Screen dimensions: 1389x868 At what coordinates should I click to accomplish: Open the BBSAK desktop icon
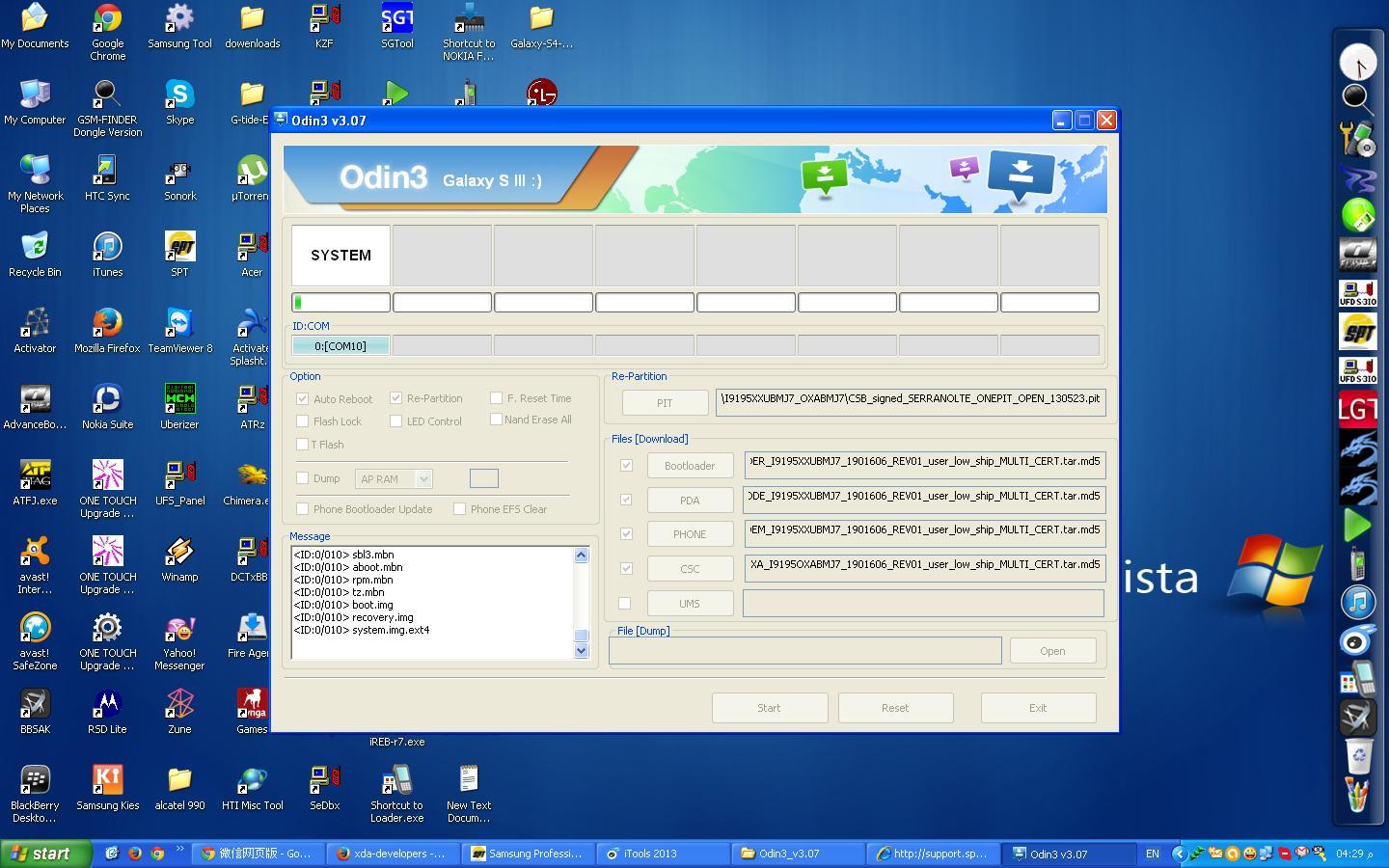(x=35, y=712)
